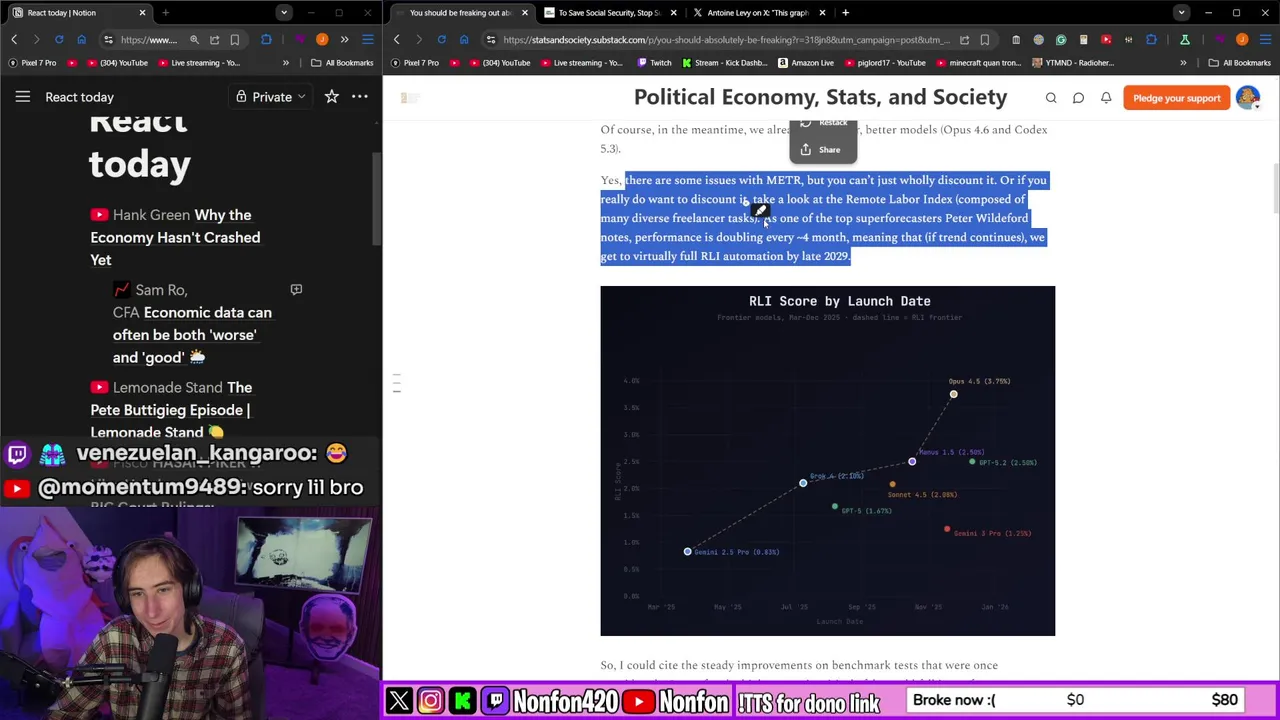Open main browser menu in Substack window
This screenshot has width=1280, height=720.
pyautogui.click(x=1264, y=40)
